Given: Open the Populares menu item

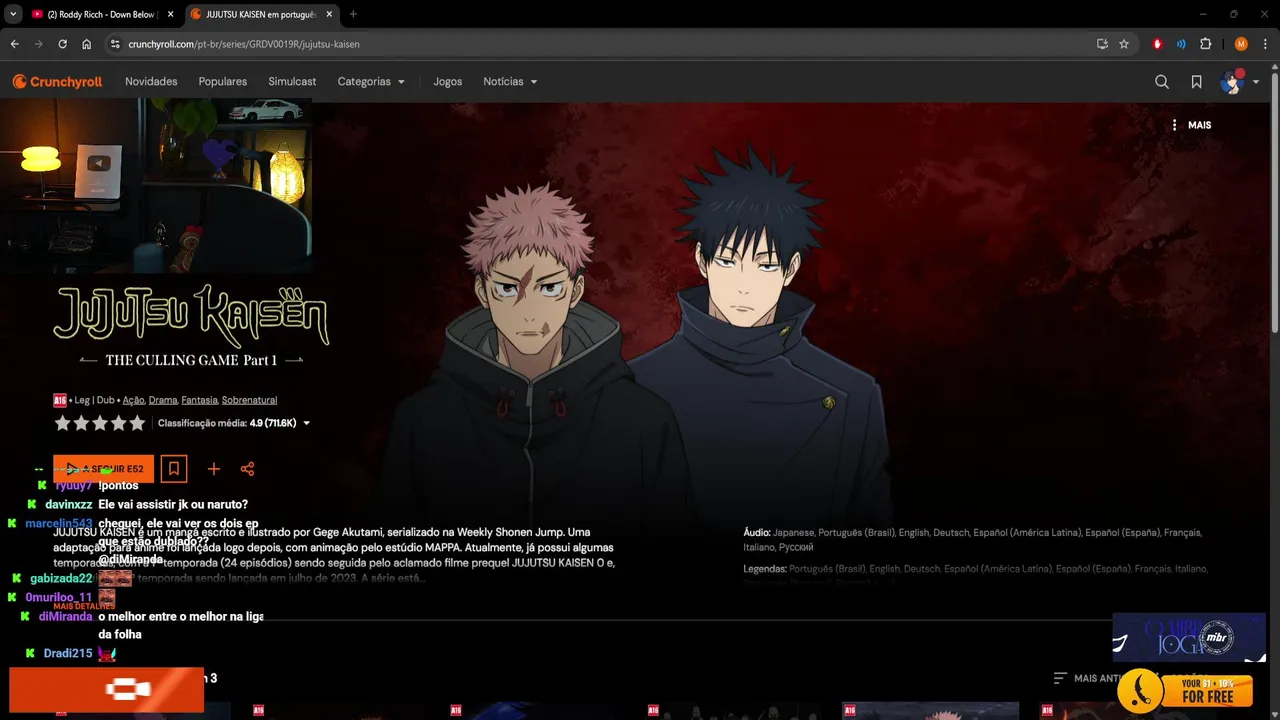Looking at the screenshot, I should click(223, 82).
